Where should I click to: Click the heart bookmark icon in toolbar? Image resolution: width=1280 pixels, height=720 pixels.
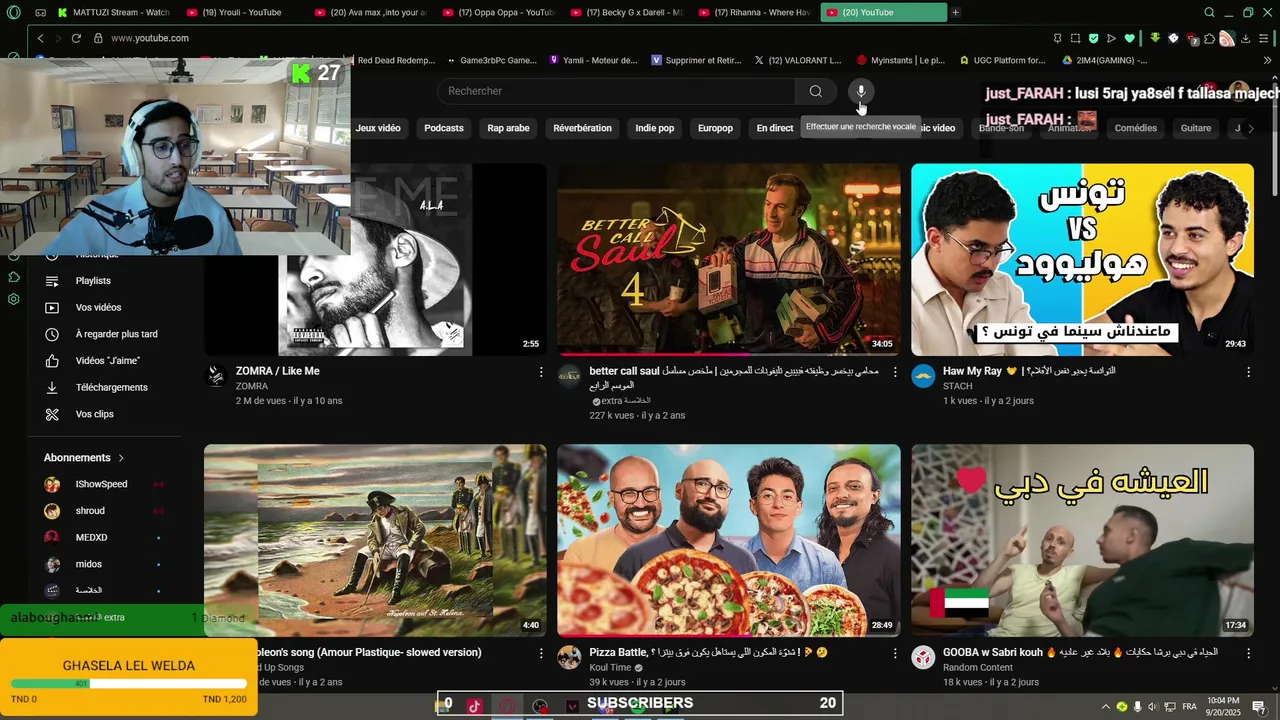coord(1129,38)
